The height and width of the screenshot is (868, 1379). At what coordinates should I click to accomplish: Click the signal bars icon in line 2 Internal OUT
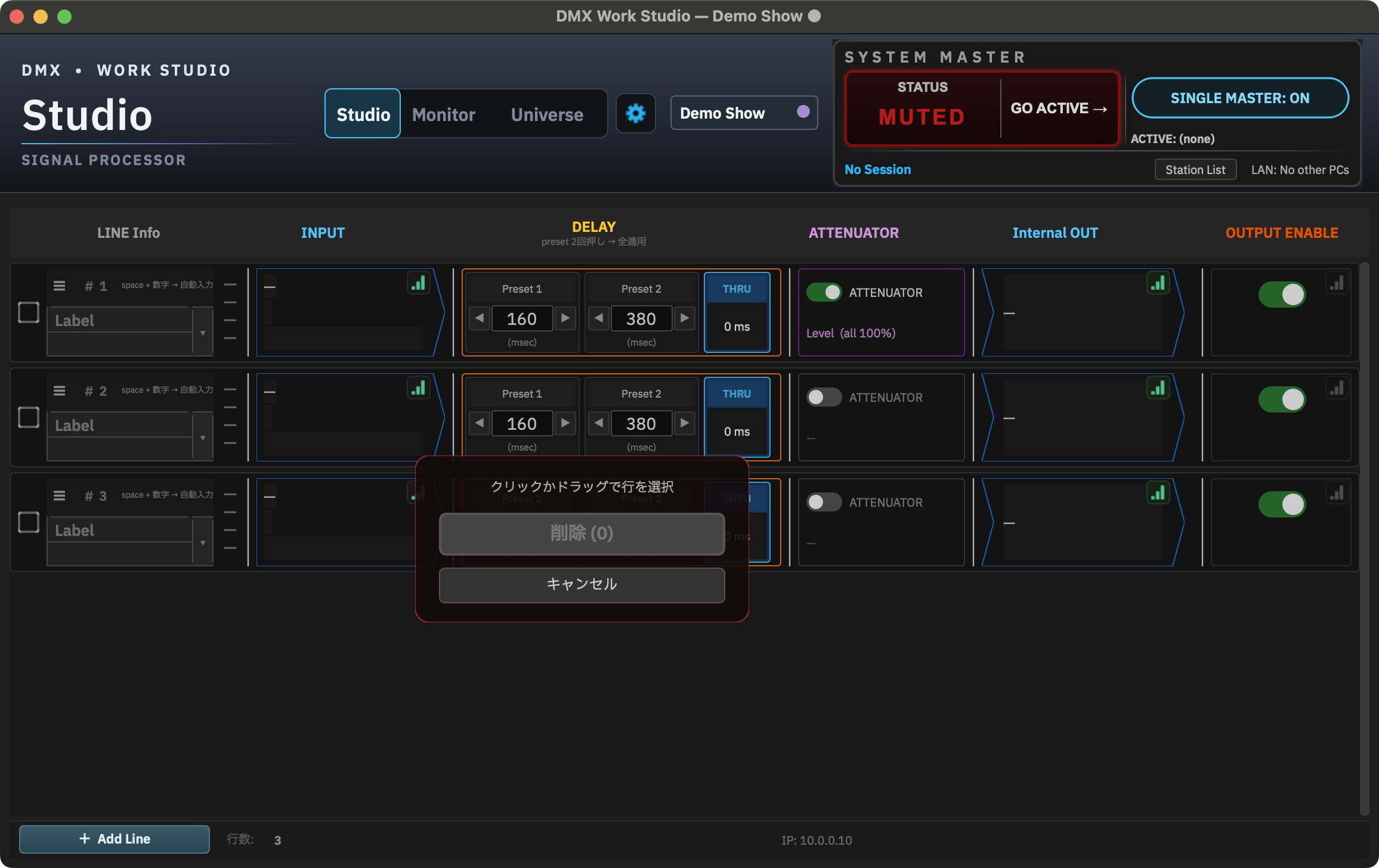(x=1158, y=388)
